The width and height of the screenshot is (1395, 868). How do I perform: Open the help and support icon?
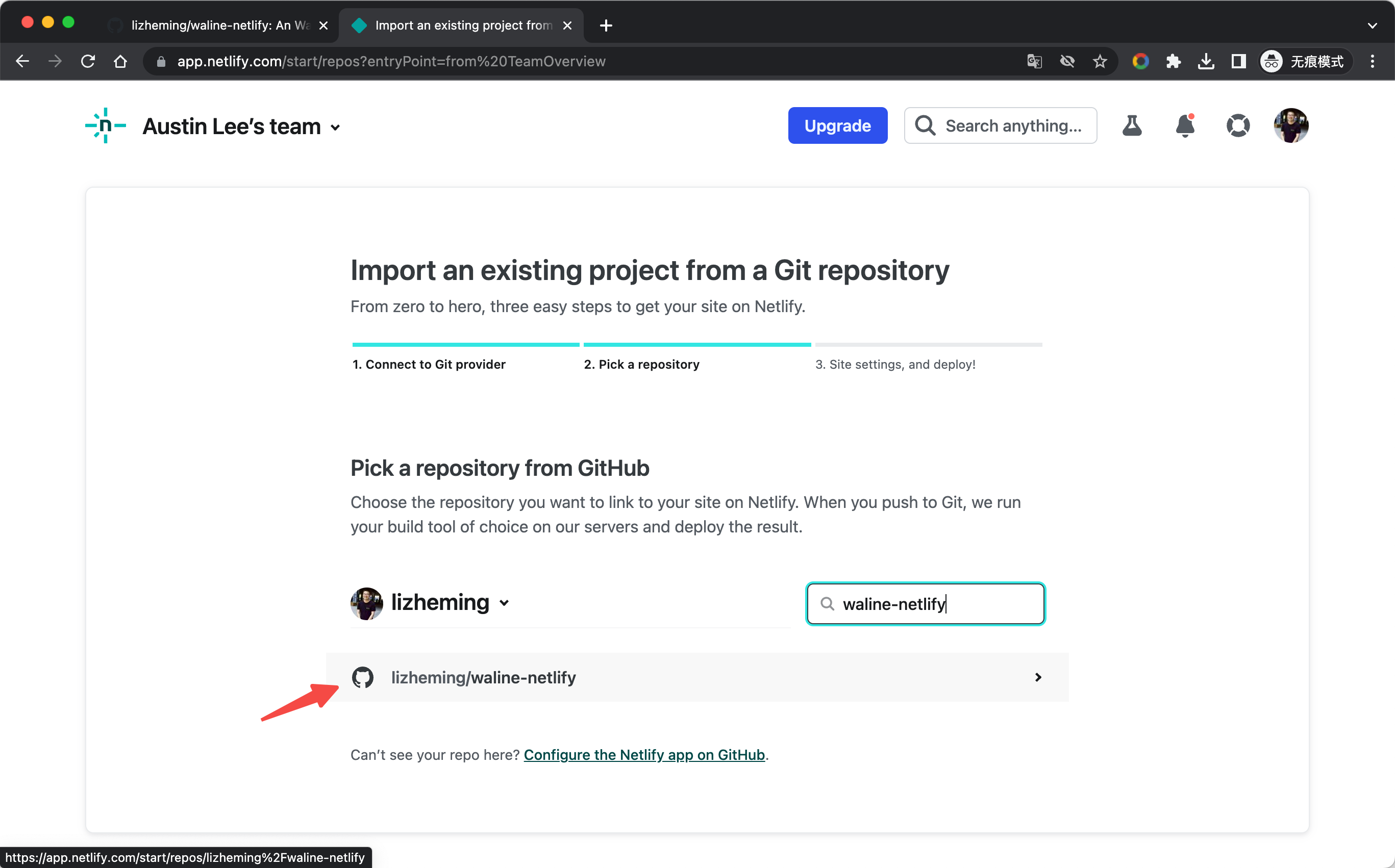(x=1238, y=126)
